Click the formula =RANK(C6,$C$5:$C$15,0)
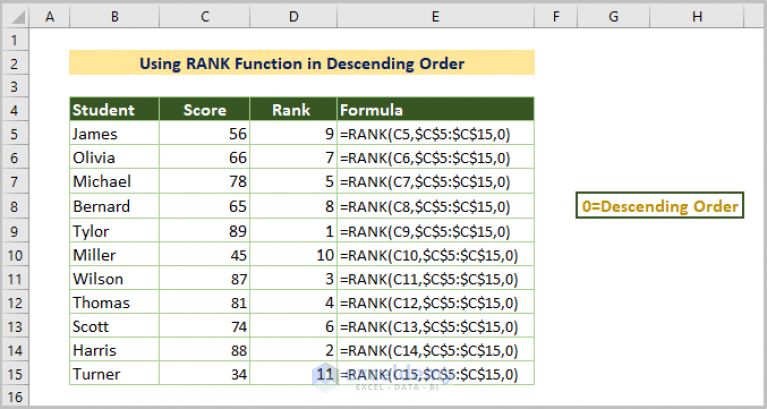Image resolution: width=767 pixels, height=409 pixels. pos(435,157)
